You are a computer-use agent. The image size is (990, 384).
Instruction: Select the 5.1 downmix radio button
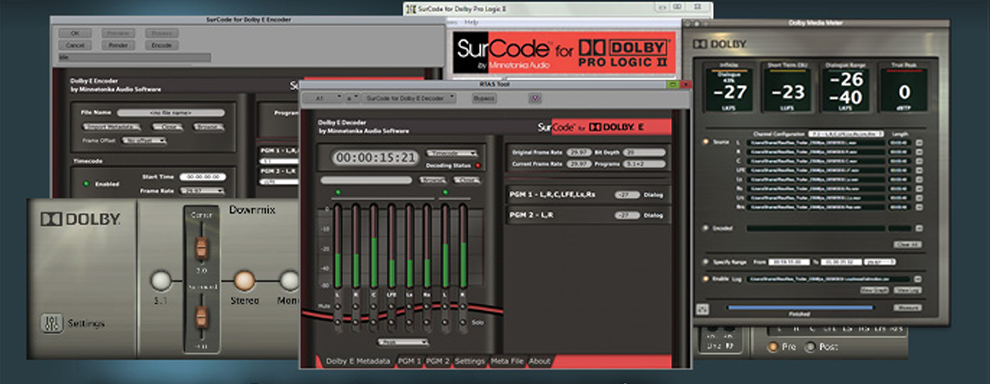(x=161, y=281)
